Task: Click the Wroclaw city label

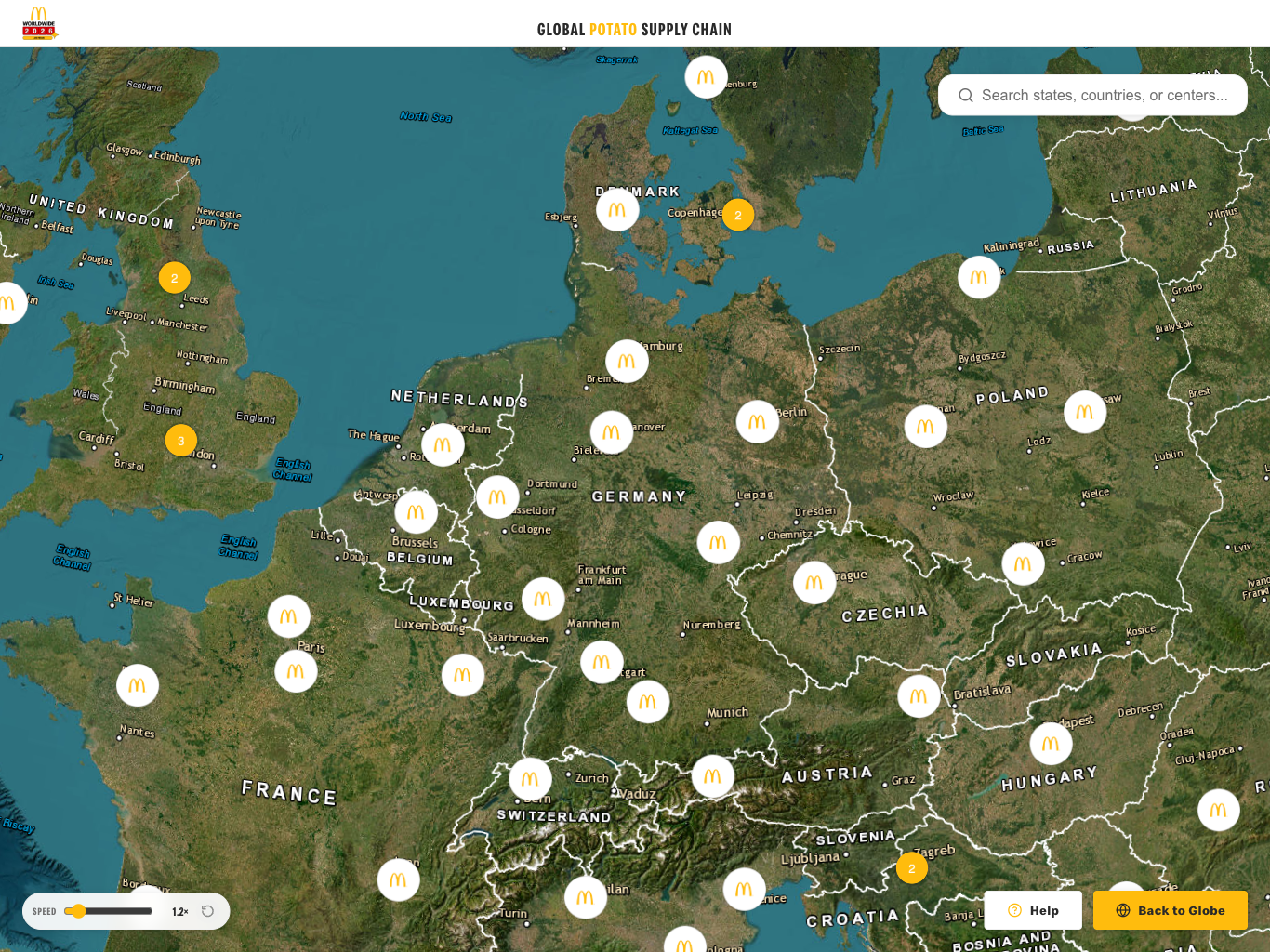Action: pos(954,496)
